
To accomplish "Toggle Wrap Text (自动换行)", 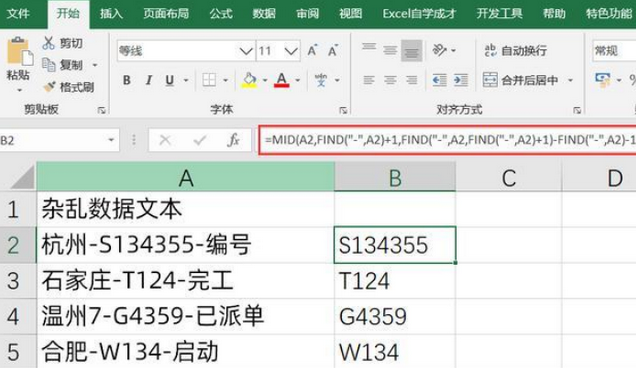I will pos(516,51).
